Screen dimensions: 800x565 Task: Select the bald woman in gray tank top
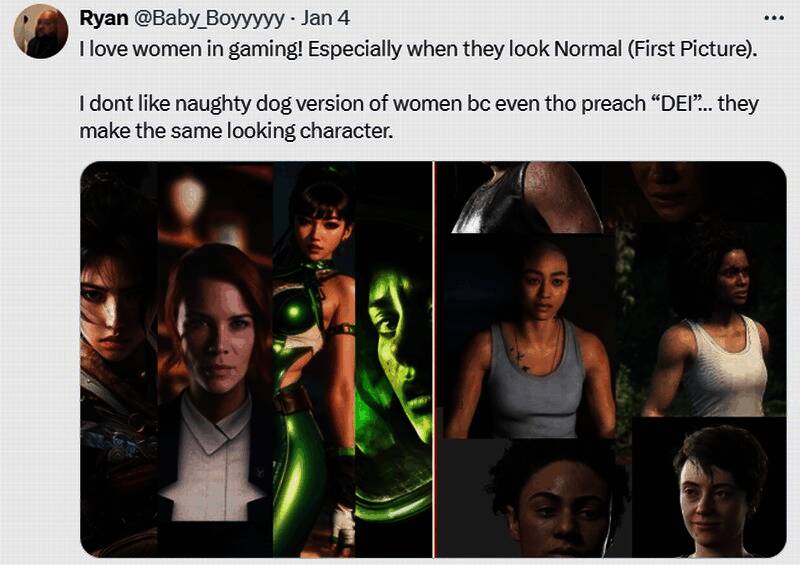pos(531,337)
